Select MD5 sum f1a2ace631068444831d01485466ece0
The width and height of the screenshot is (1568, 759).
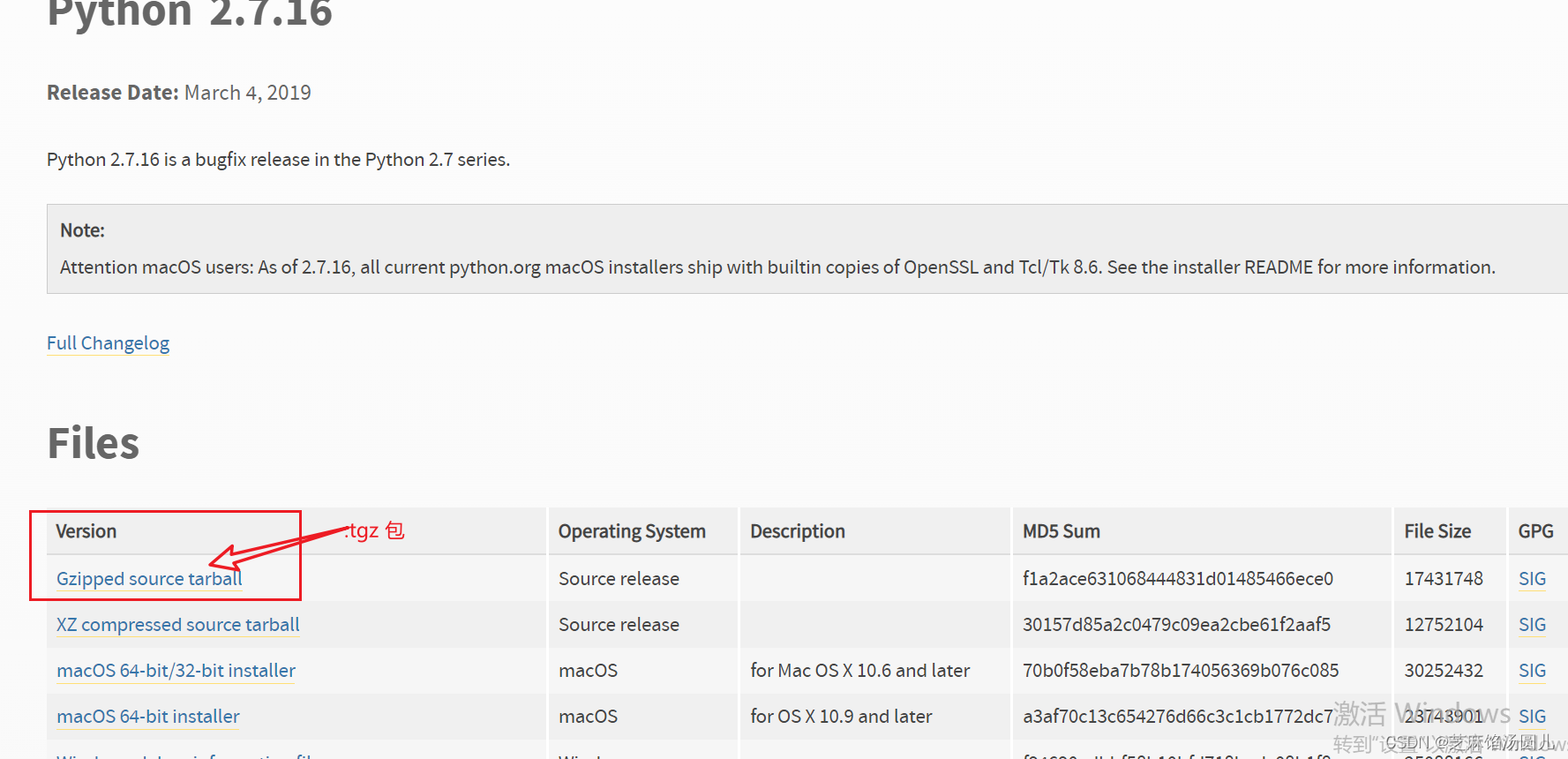coord(1178,579)
